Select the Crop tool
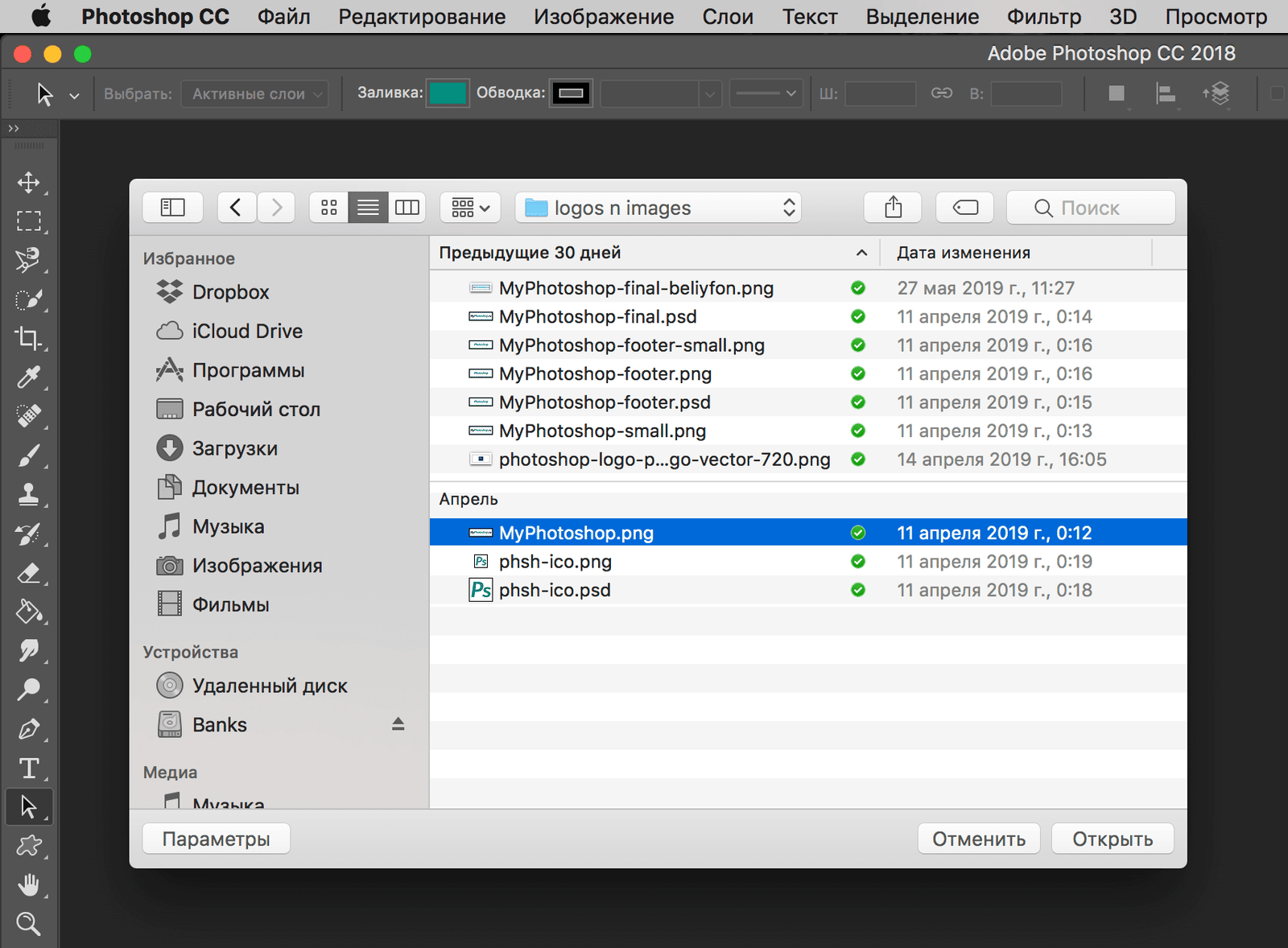Viewport: 1288px width, 948px height. point(29,338)
